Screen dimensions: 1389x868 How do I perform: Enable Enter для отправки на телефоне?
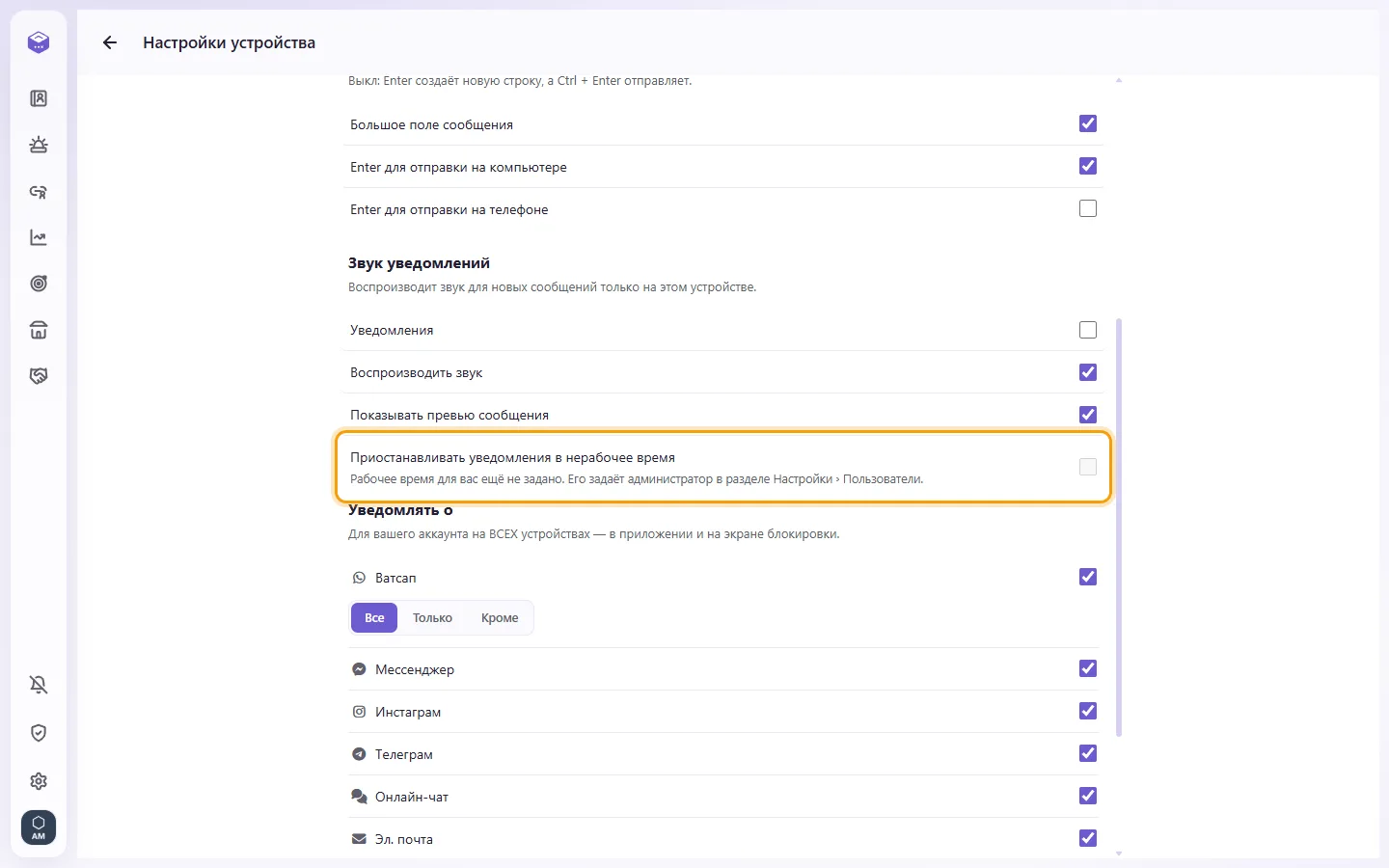tap(1088, 208)
